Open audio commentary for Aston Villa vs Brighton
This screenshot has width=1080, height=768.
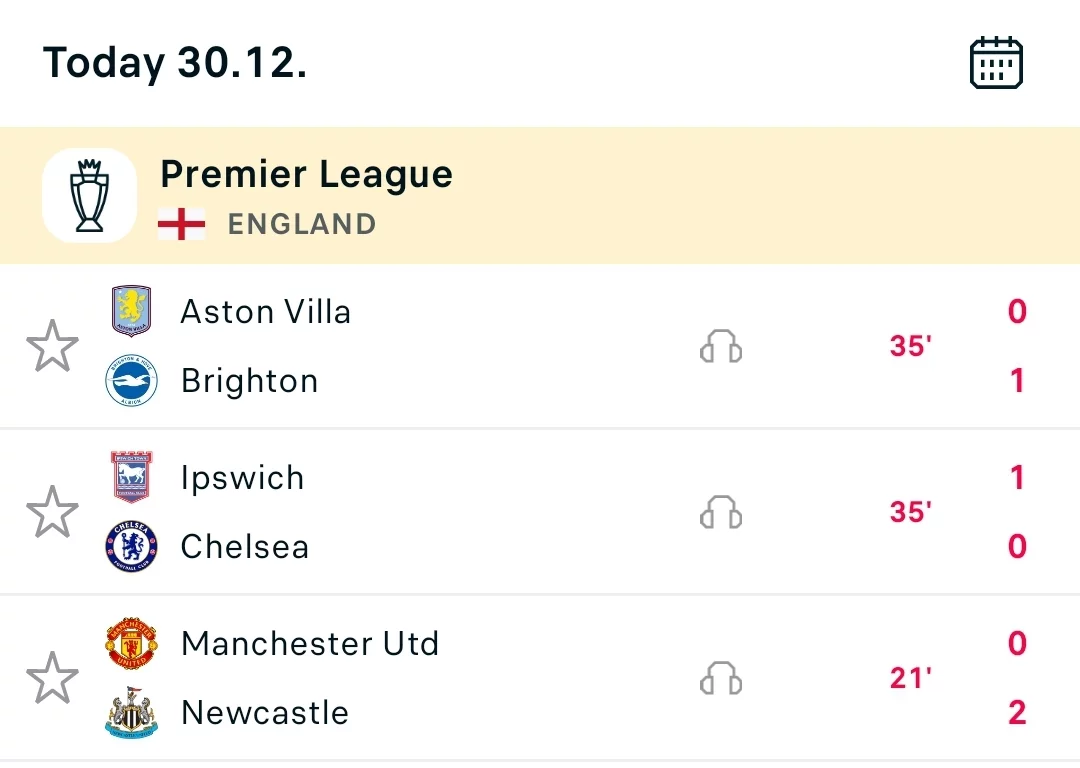720,346
